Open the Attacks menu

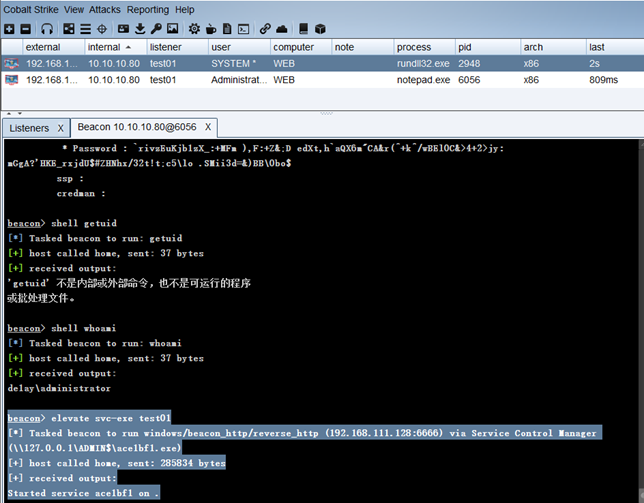tap(105, 9)
